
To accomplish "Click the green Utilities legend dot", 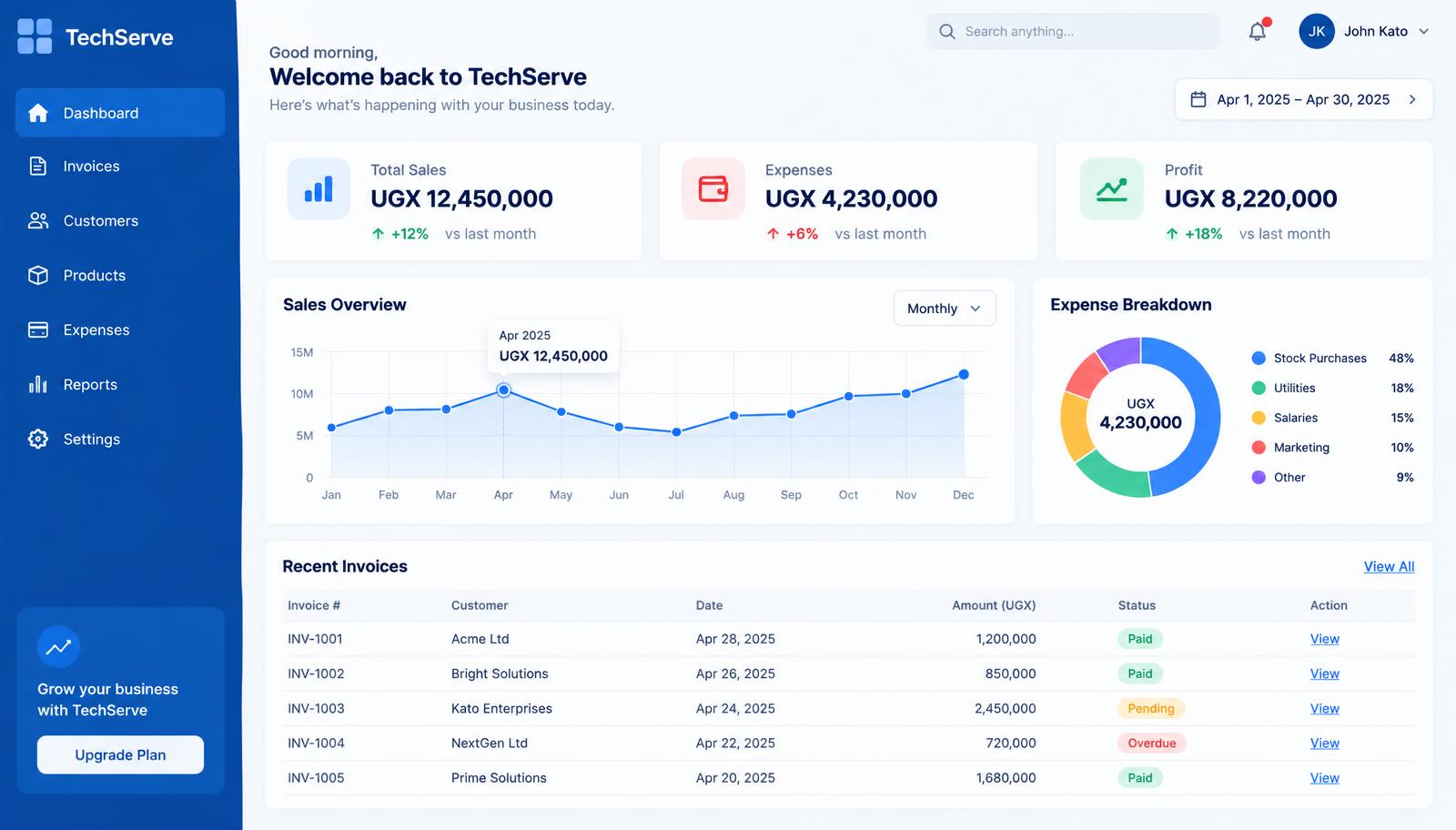I will [1259, 388].
